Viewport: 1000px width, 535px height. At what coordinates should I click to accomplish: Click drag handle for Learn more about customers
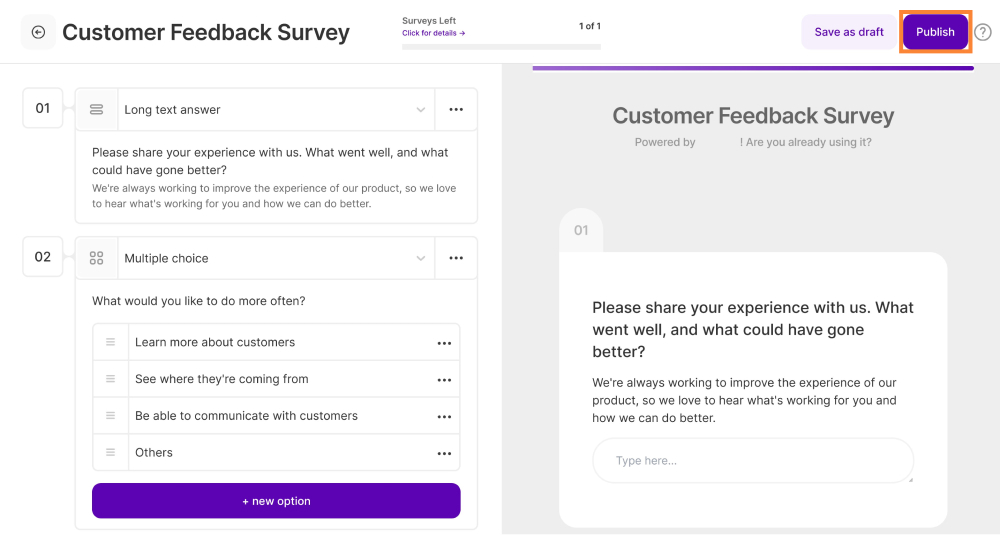click(x=111, y=342)
